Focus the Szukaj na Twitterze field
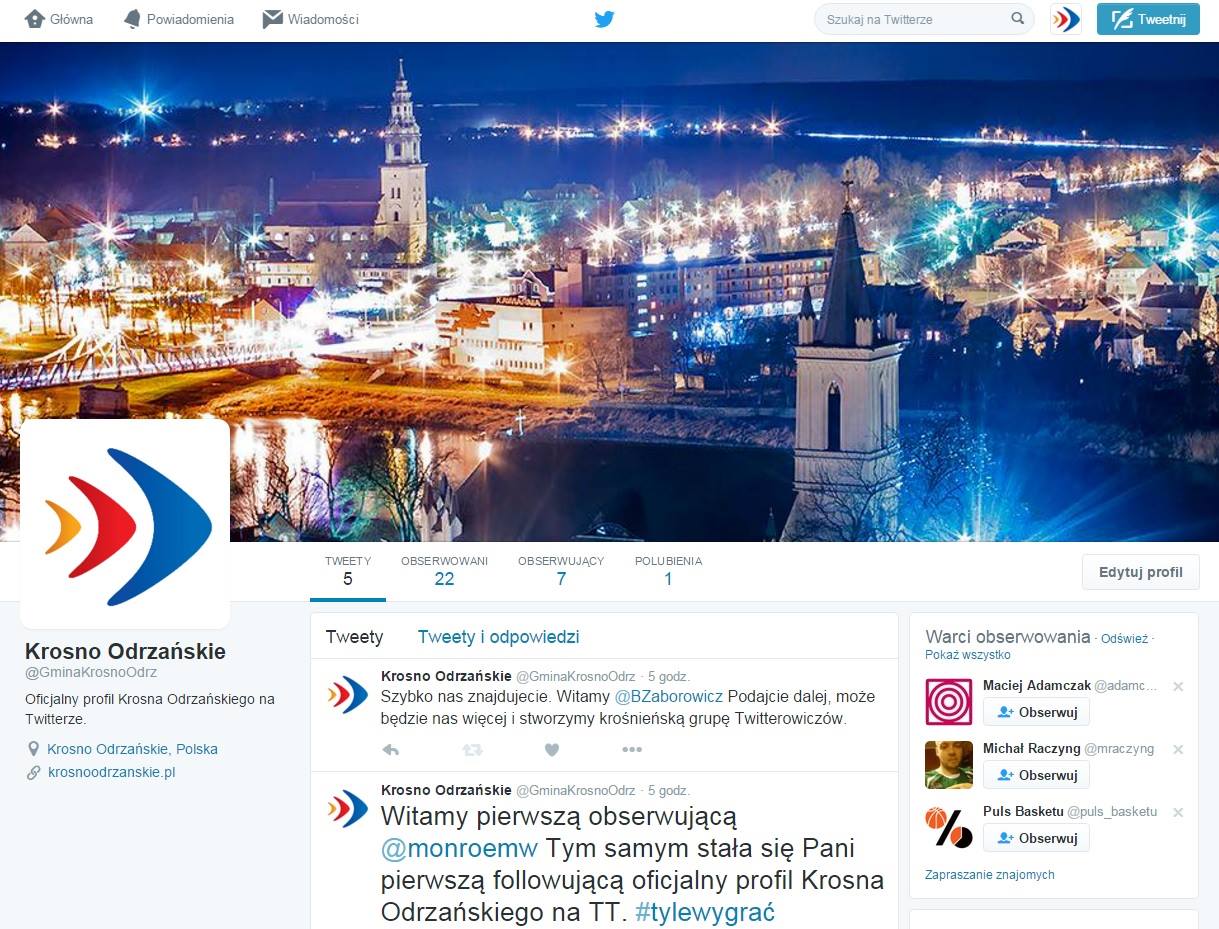1219x929 pixels. pos(924,19)
